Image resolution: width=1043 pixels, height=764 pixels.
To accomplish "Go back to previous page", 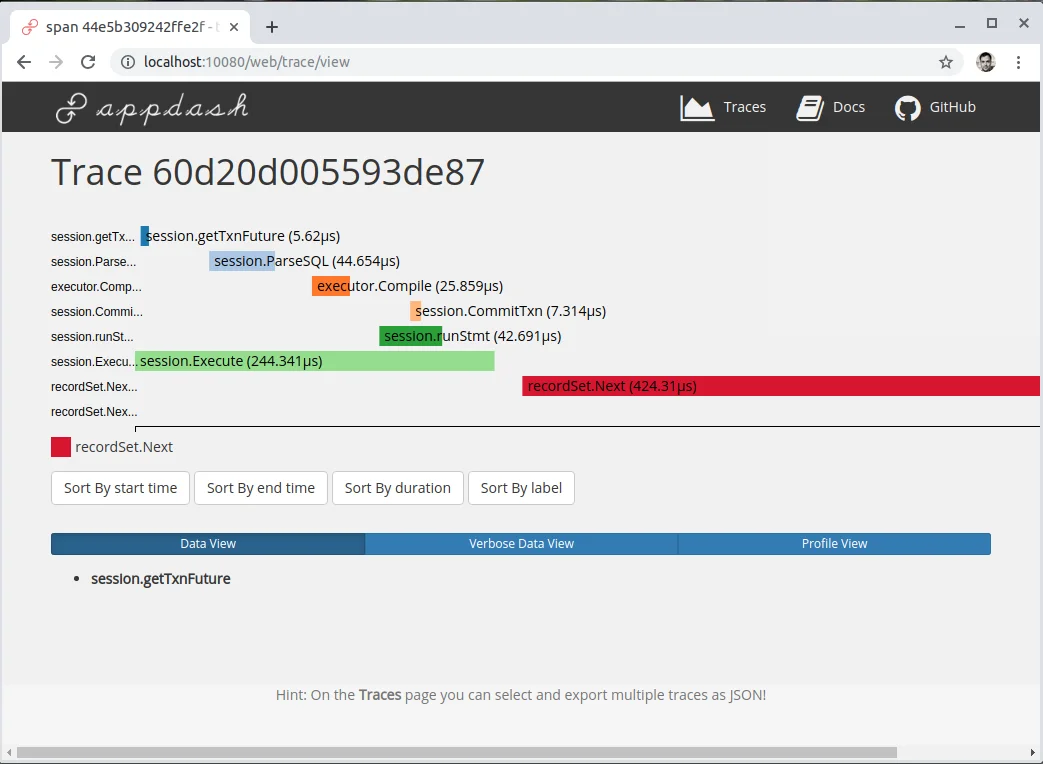I will point(24,62).
